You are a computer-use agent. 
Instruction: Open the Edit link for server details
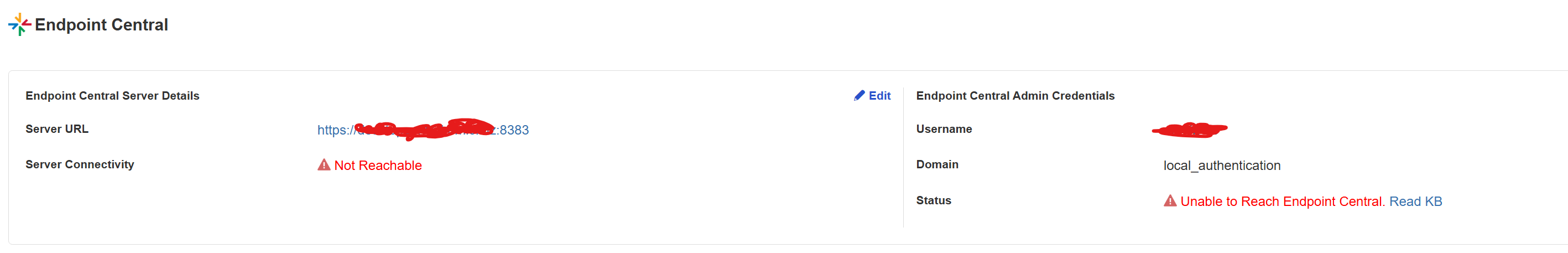[x=879, y=96]
